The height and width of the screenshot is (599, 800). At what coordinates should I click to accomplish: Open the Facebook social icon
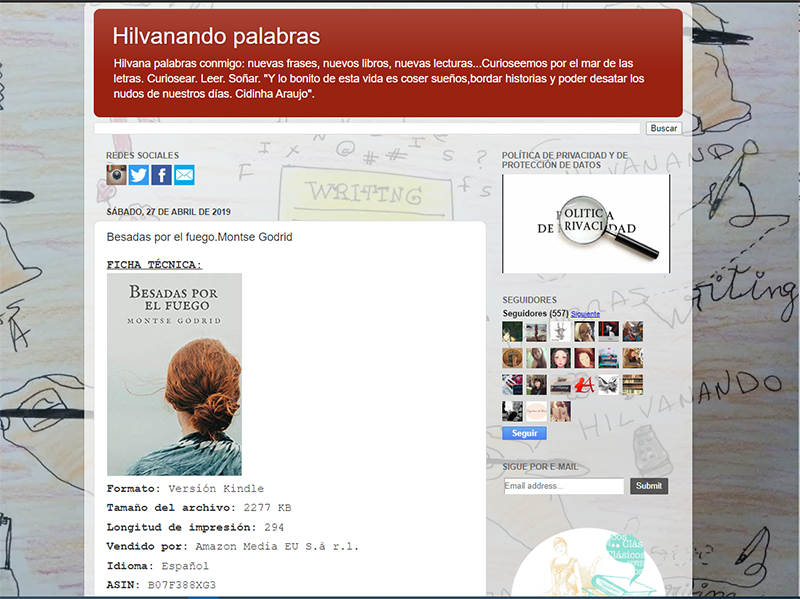161,175
